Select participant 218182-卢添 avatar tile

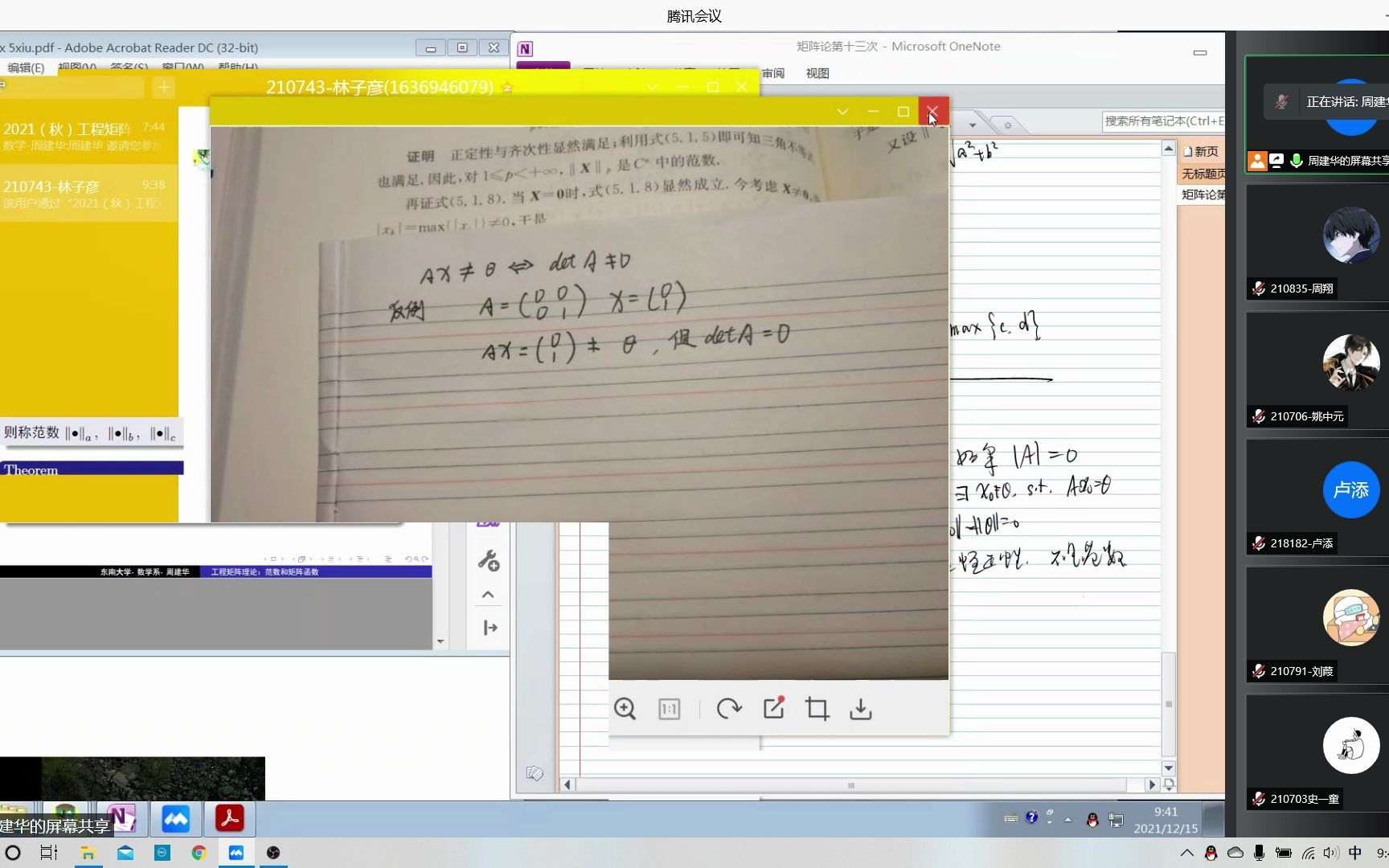click(1317, 497)
